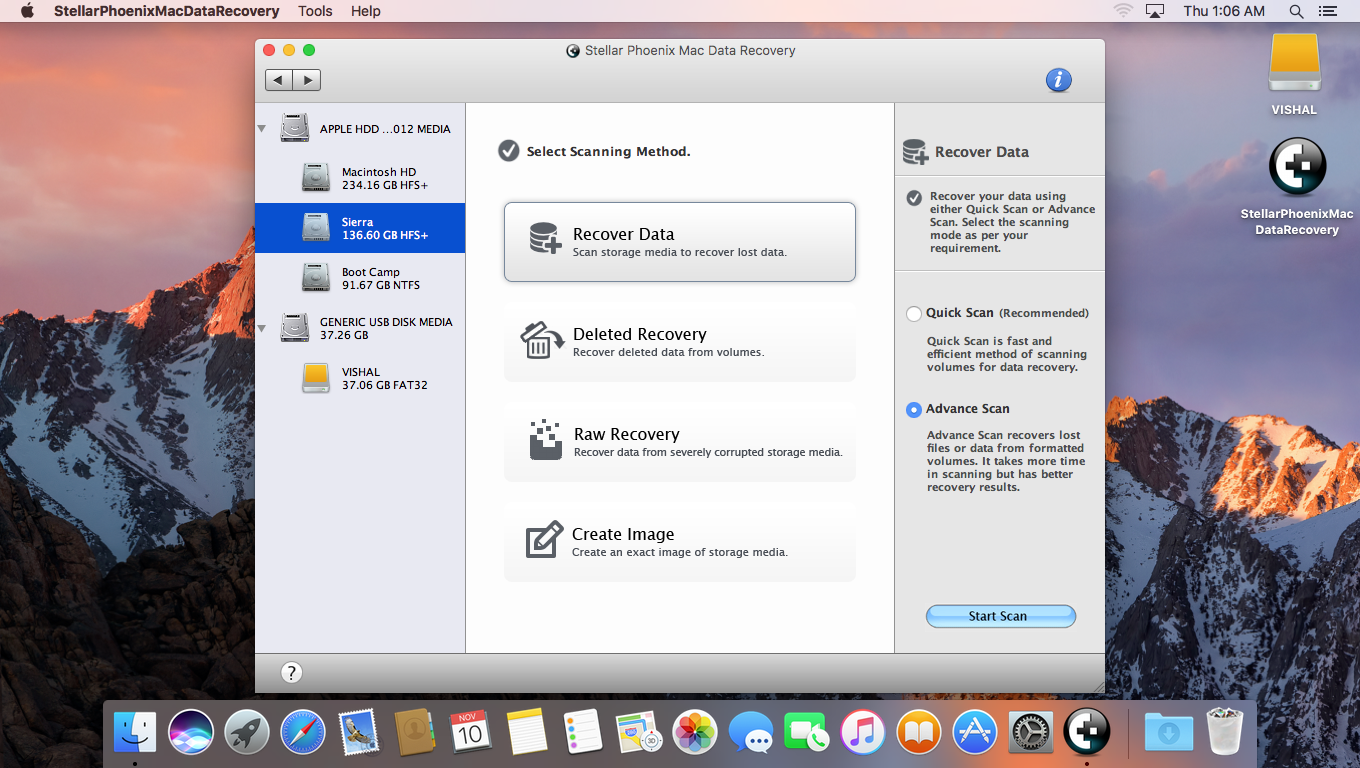Click the Macintosh HD volume drive icon
The height and width of the screenshot is (768, 1360).
point(316,178)
